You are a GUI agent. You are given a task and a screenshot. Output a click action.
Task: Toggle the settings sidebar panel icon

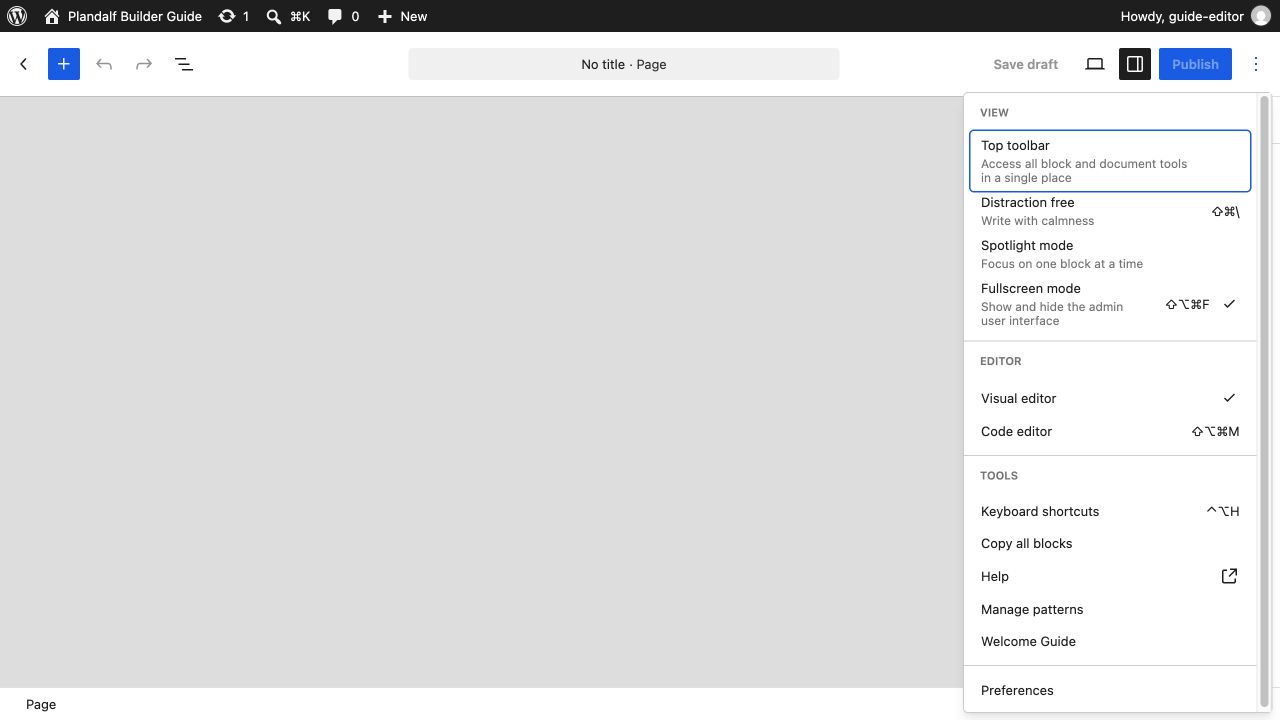click(1135, 64)
